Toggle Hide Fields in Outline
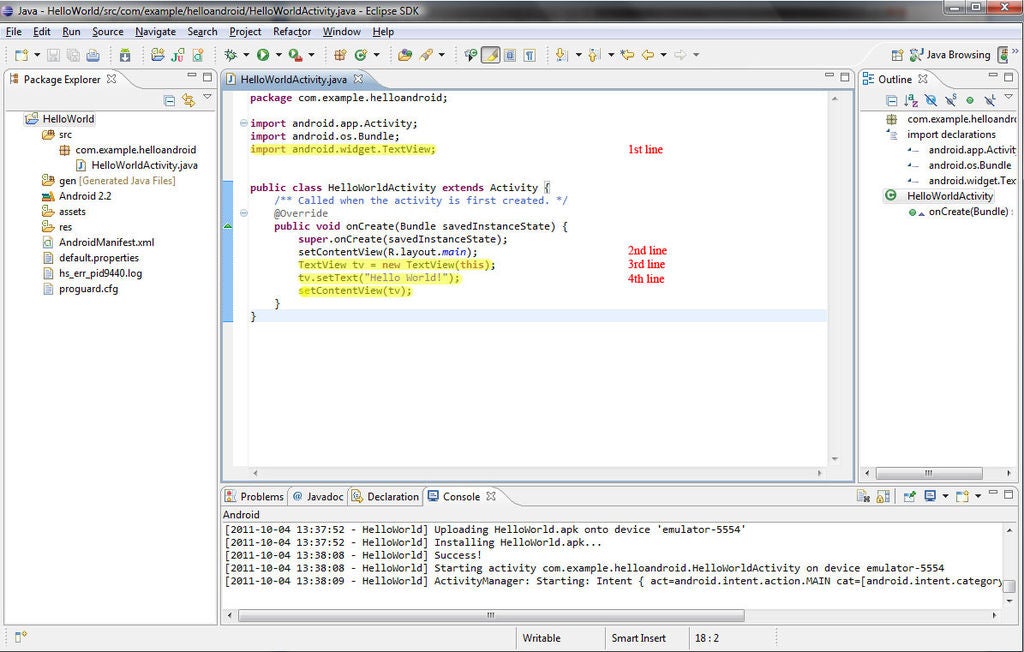This screenshot has width=1024, height=652. pos(931,100)
